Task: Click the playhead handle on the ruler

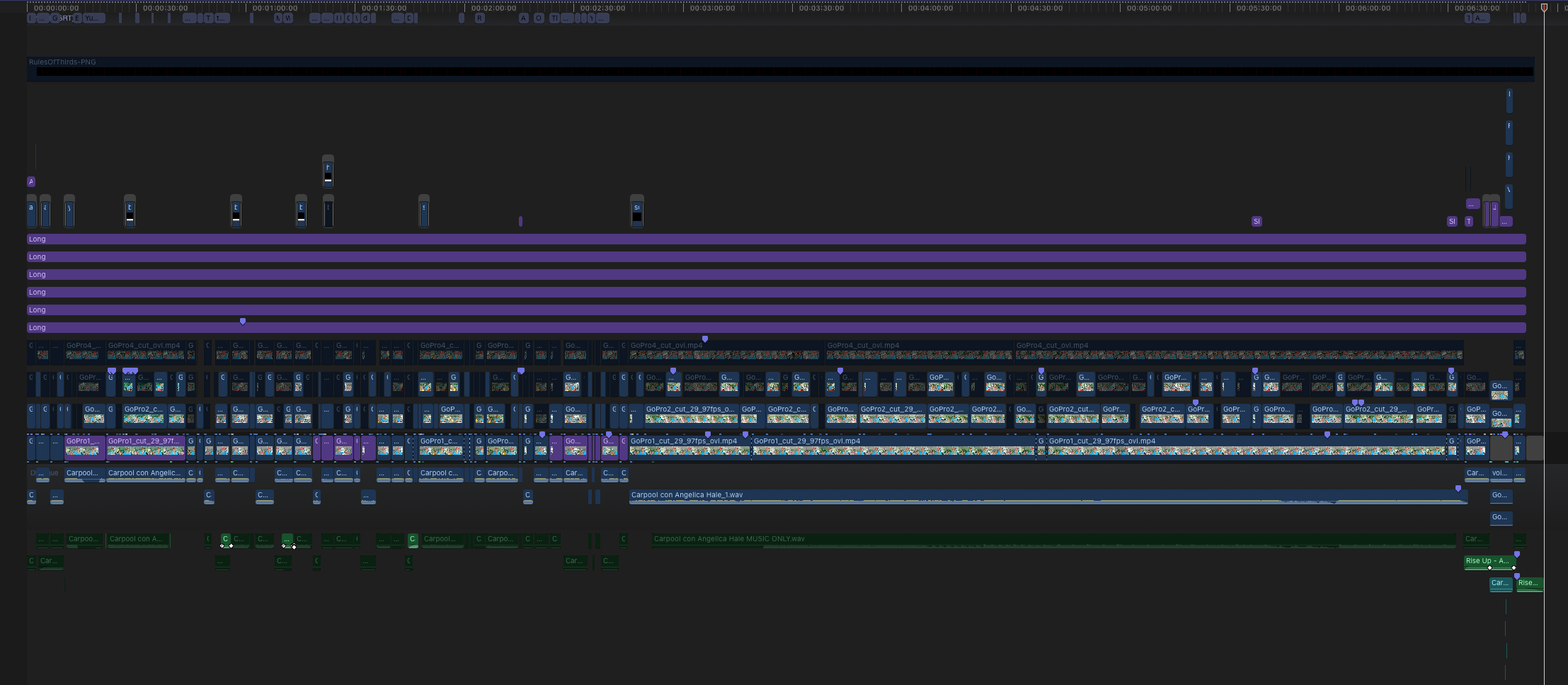Action: tap(1544, 8)
